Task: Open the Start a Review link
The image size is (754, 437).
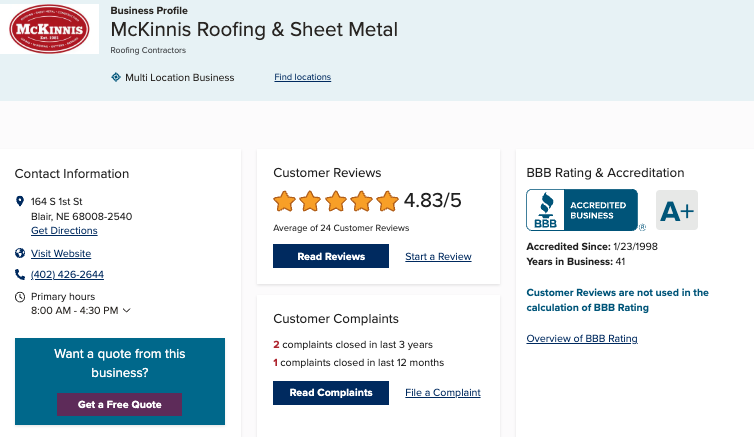Action: click(439, 257)
